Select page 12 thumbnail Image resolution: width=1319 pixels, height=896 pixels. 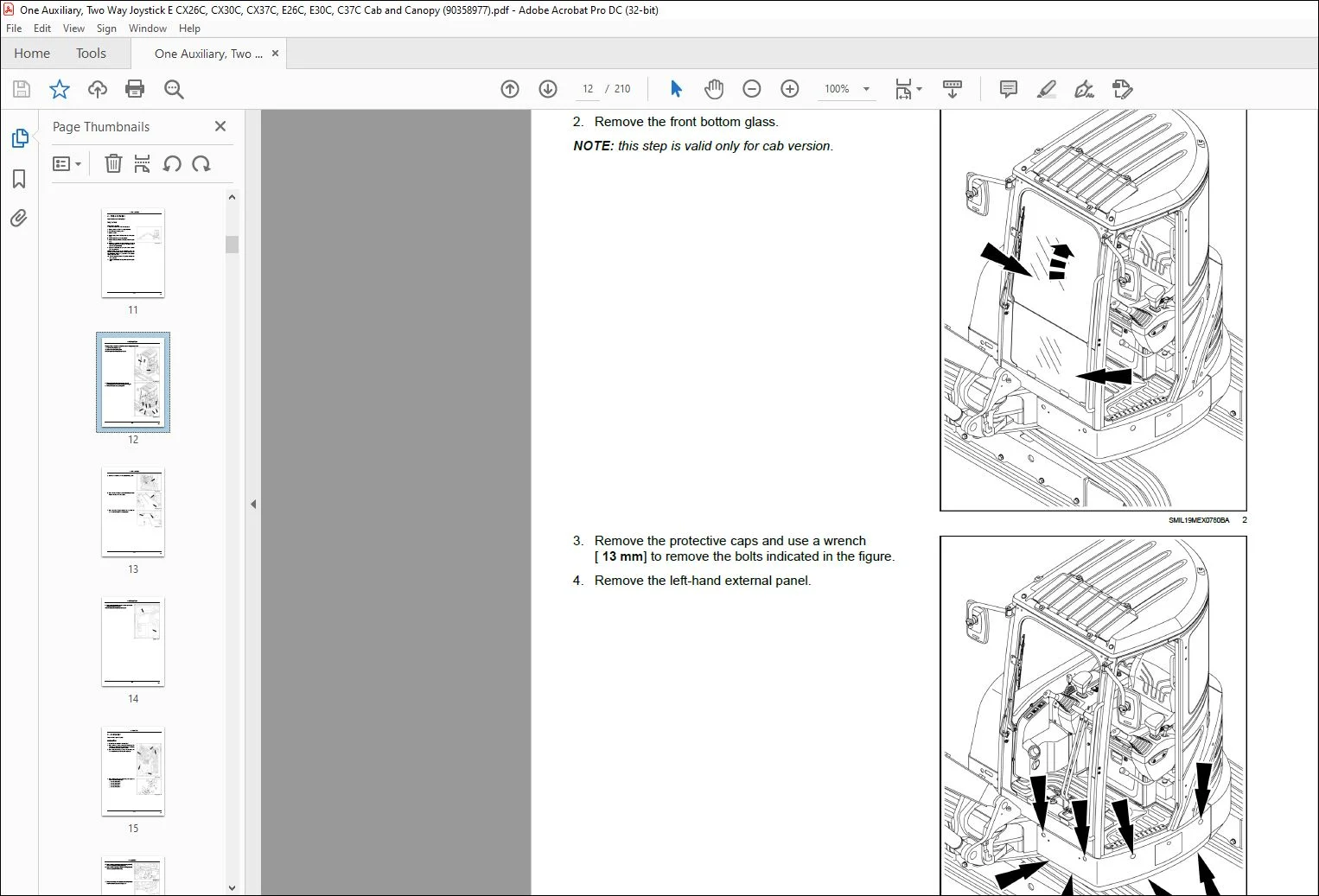point(133,382)
